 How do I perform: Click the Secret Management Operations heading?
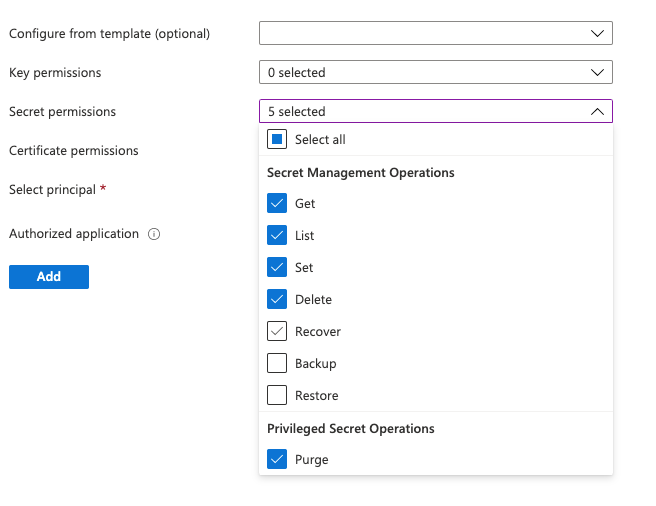360,173
